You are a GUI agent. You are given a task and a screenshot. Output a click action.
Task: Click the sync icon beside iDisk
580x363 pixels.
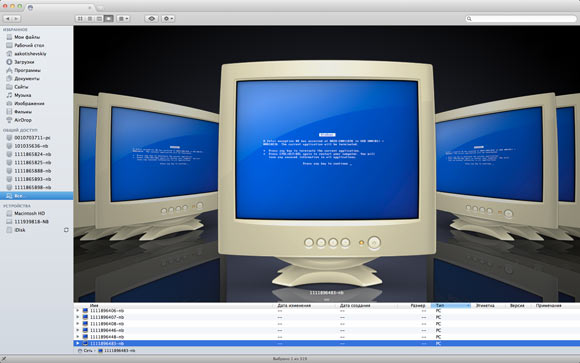[x=66, y=230]
